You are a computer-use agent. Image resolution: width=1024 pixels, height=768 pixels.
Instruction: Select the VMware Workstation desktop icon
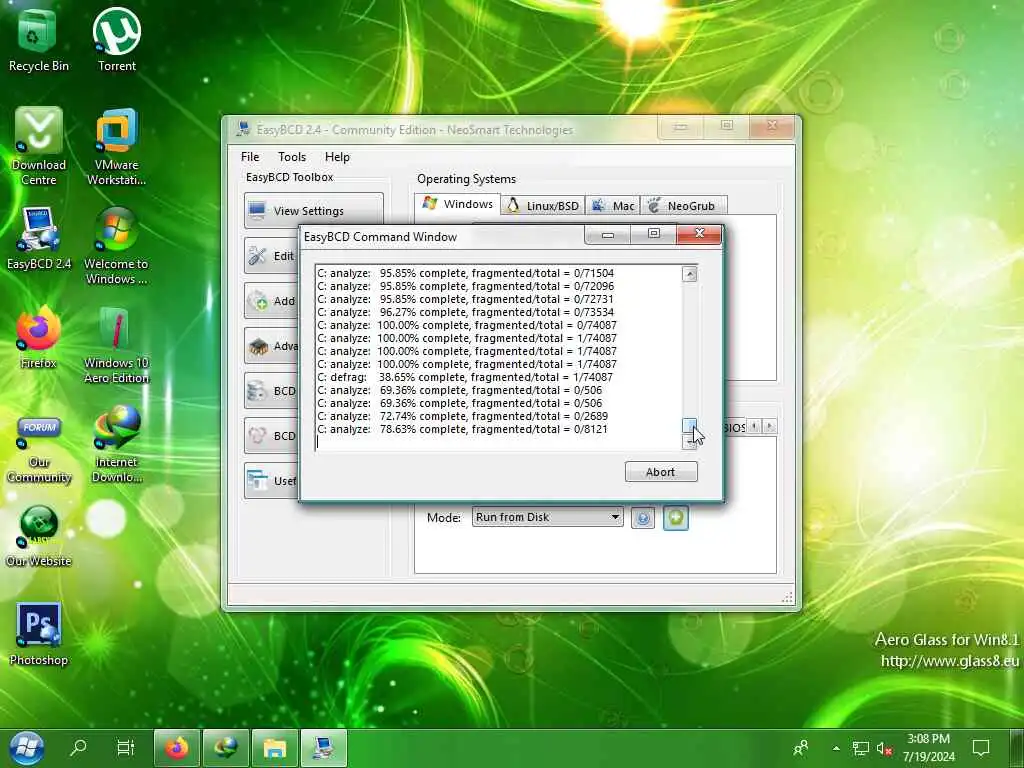[x=116, y=146]
